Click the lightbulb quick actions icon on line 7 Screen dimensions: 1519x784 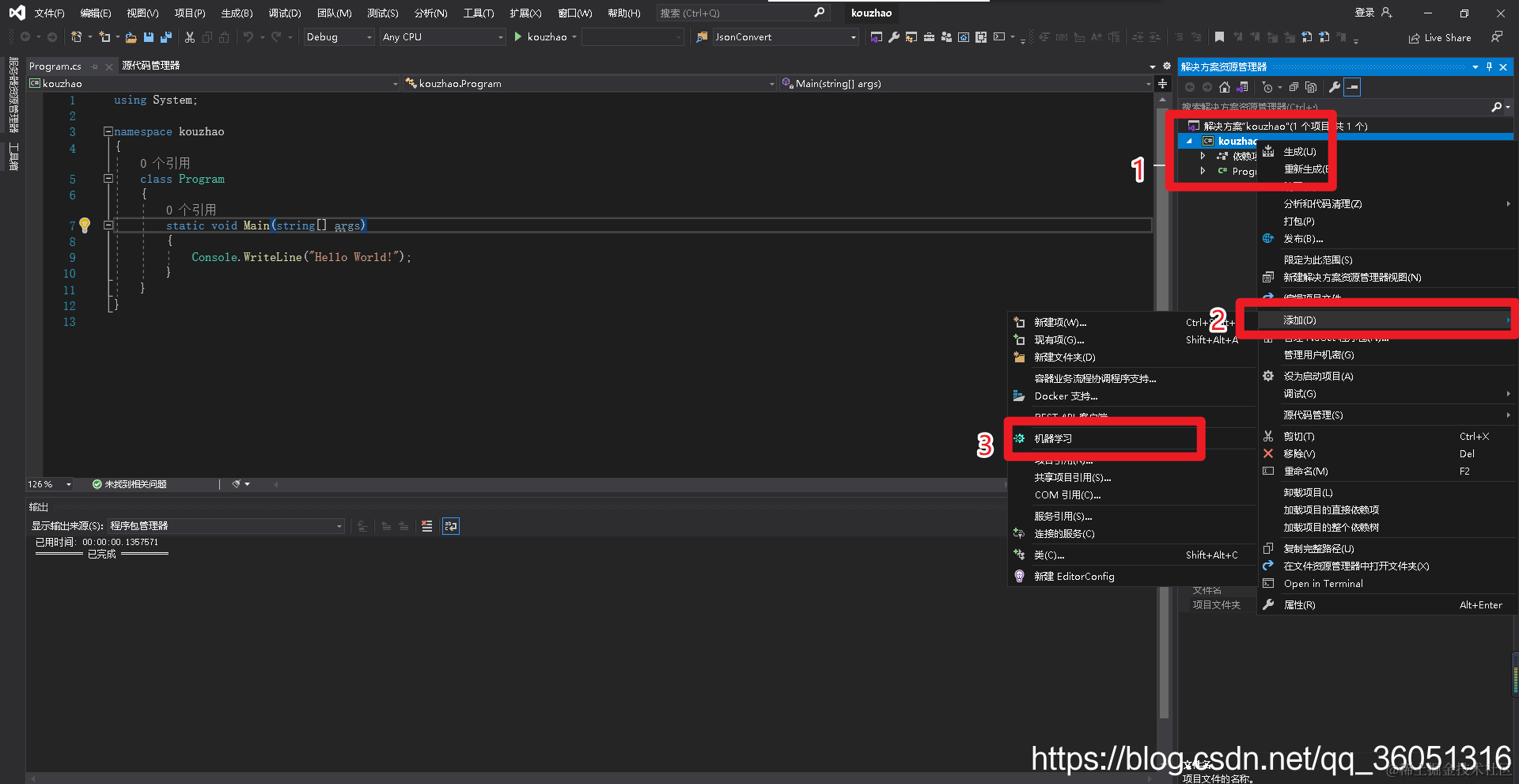85,225
